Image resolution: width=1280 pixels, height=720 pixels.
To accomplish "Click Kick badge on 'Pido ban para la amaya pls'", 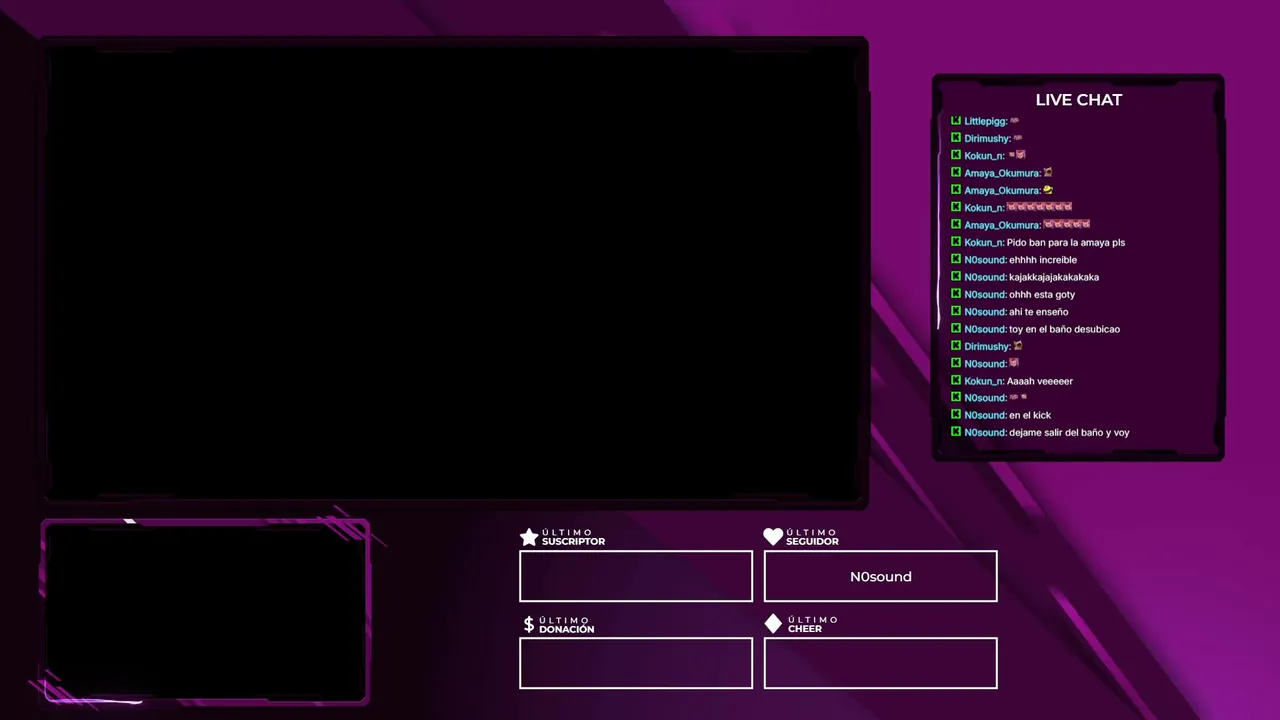I will pos(956,242).
